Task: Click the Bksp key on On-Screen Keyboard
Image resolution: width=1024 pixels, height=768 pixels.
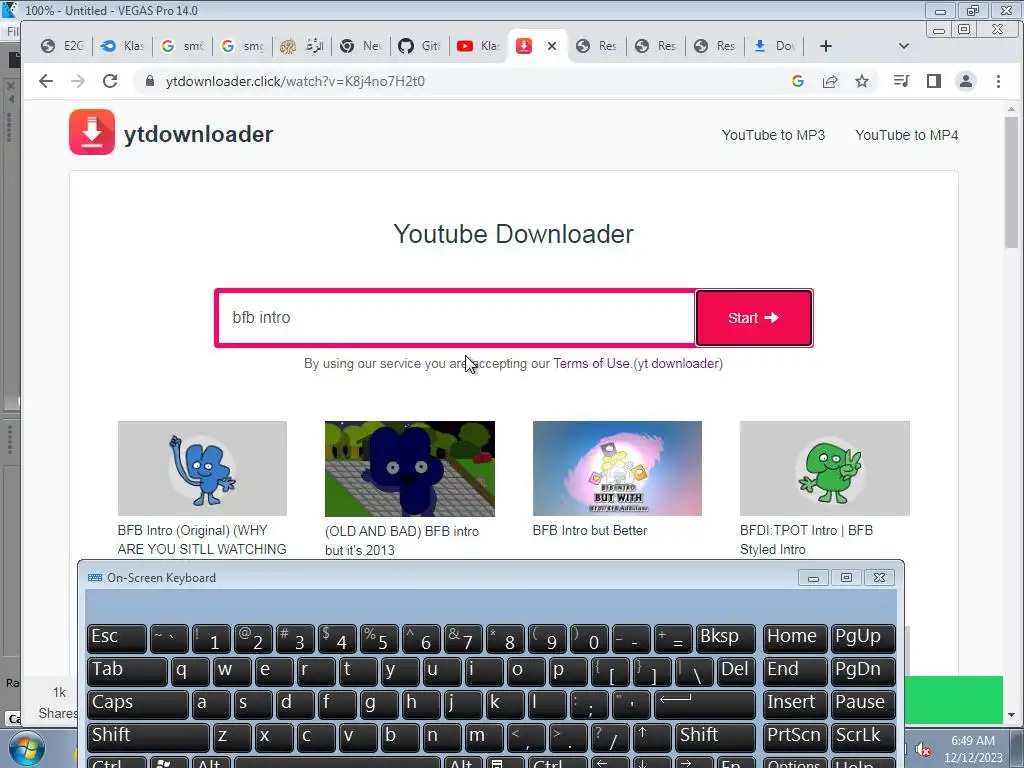Action: tap(726, 638)
